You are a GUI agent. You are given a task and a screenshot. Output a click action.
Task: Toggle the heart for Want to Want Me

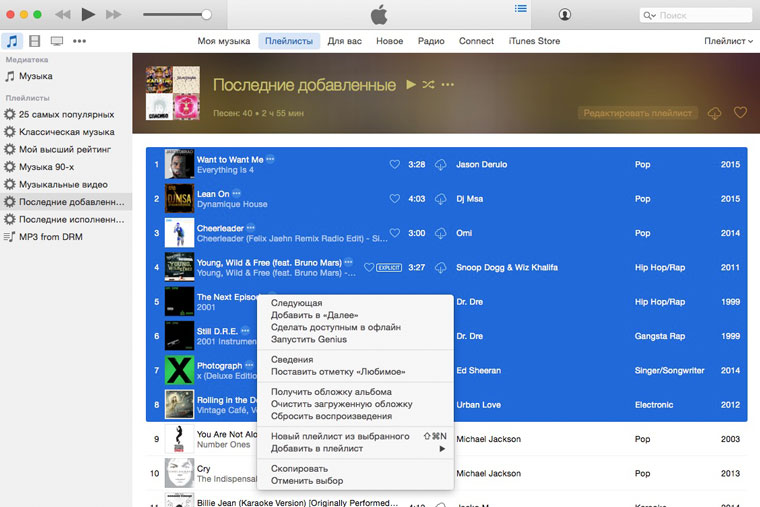(x=395, y=164)
